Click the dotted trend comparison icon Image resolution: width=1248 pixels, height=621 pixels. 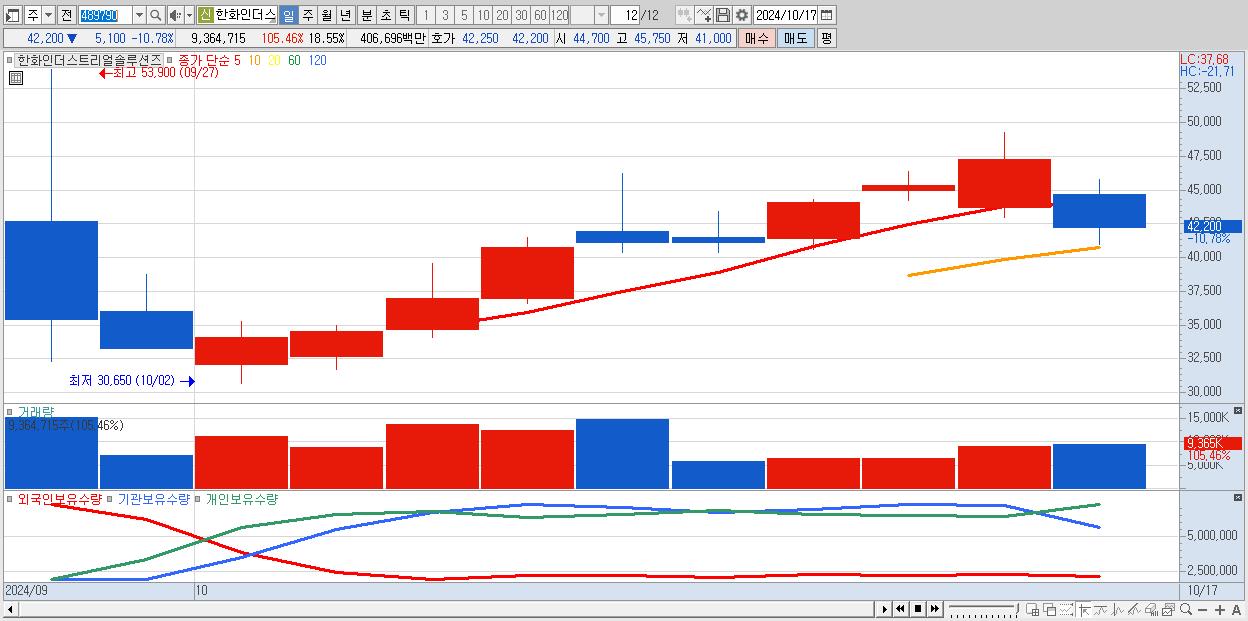pos(1066,610)
